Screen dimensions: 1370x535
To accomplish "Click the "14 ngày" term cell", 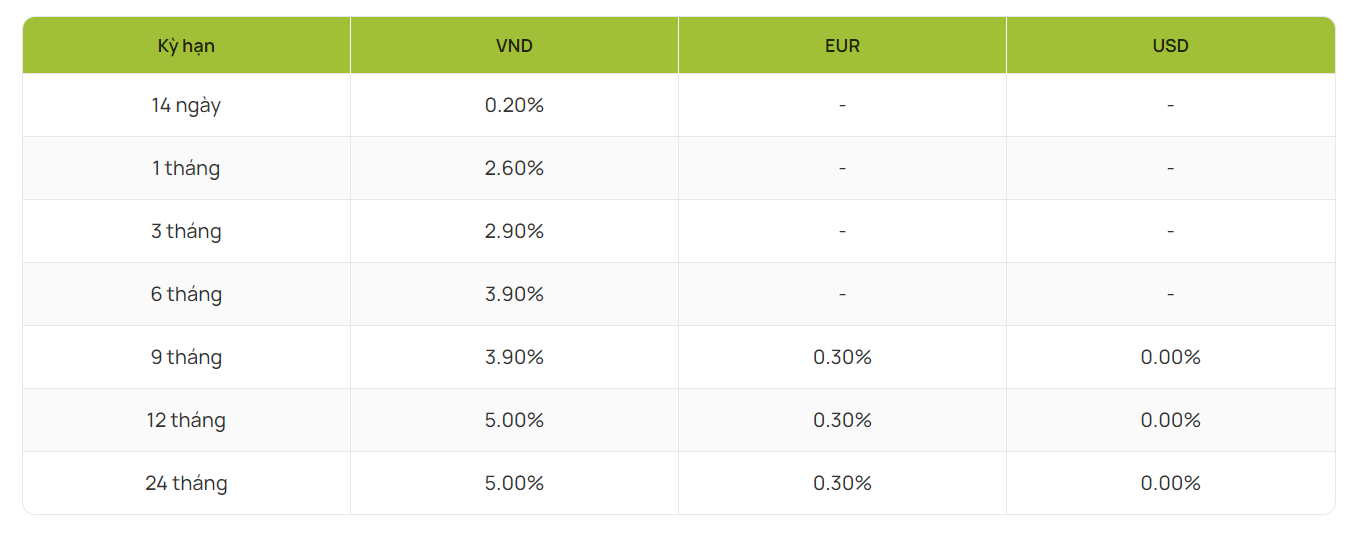I will coord(186,105).
